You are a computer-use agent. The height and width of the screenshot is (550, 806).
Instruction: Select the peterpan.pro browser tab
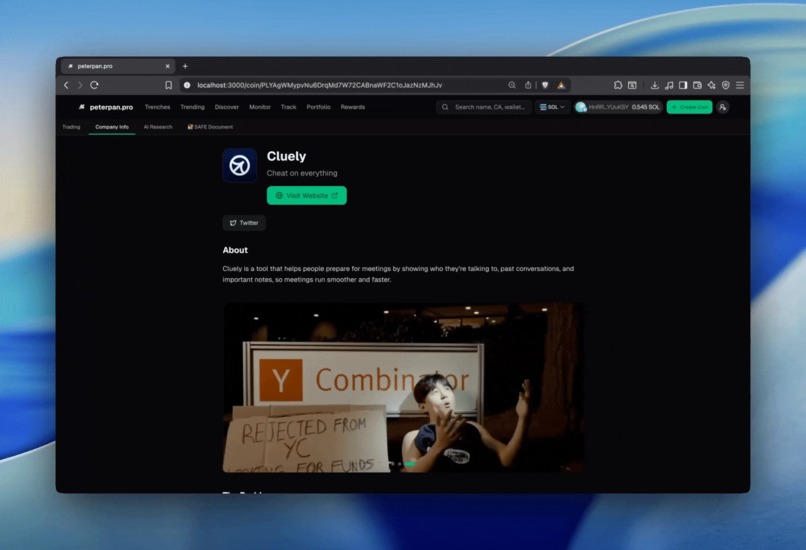(x=118, y=66)
